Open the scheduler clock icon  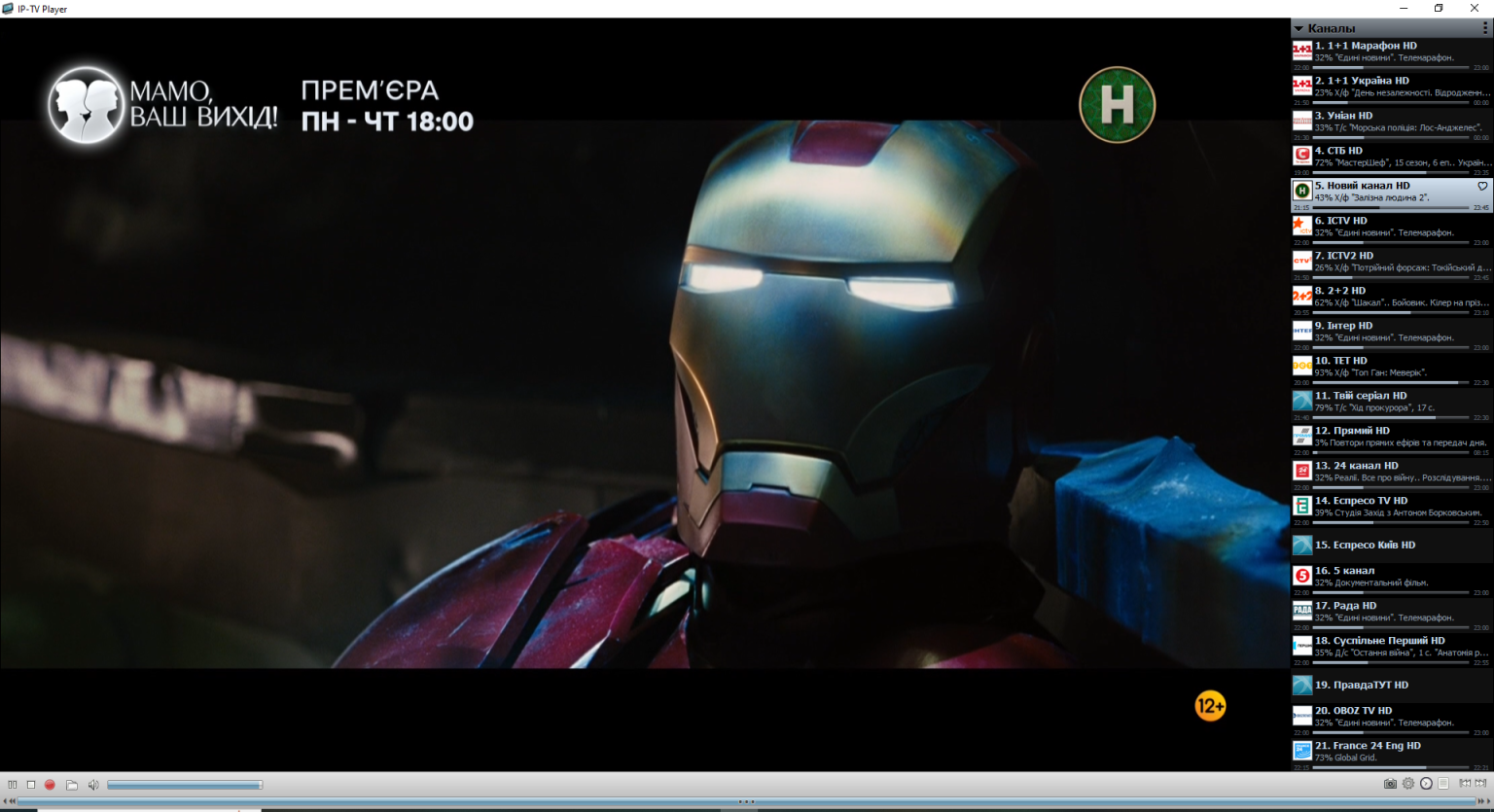[1426, 784]
